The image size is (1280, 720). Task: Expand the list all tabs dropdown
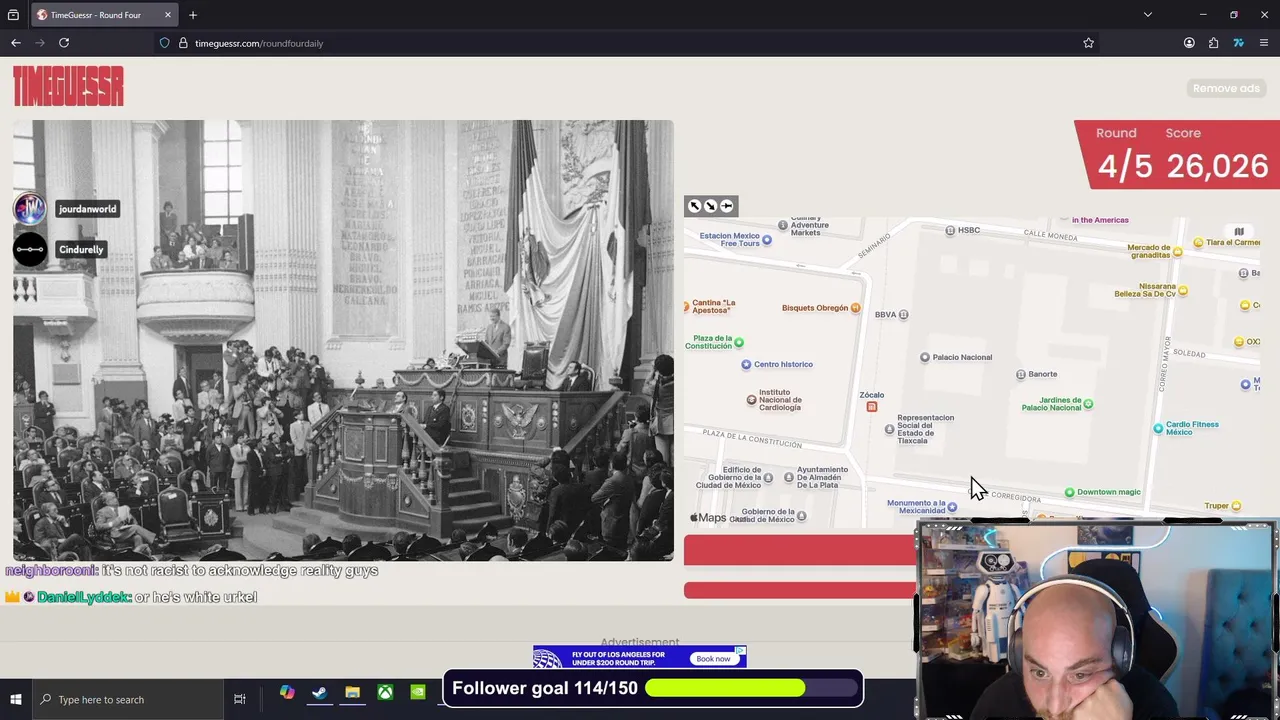pyautogui.click(x=1148, y=15)
